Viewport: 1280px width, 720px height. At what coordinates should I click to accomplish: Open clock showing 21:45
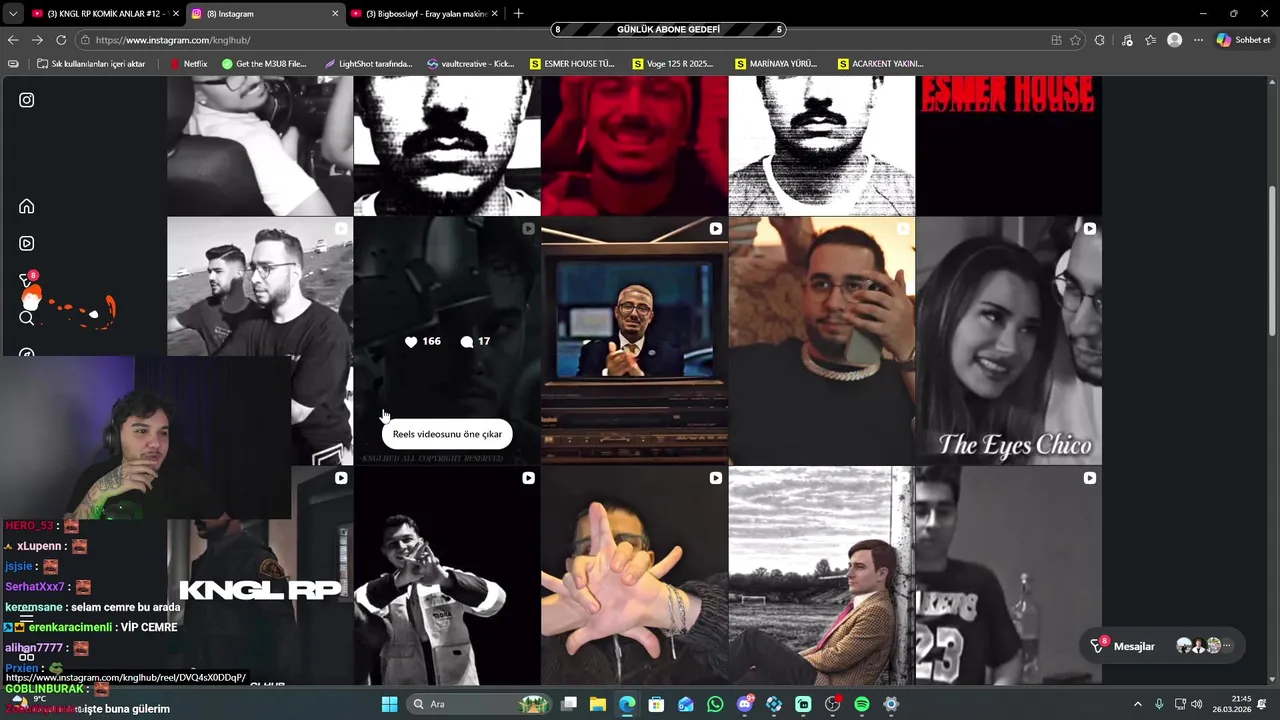[x=1232, y=704]
